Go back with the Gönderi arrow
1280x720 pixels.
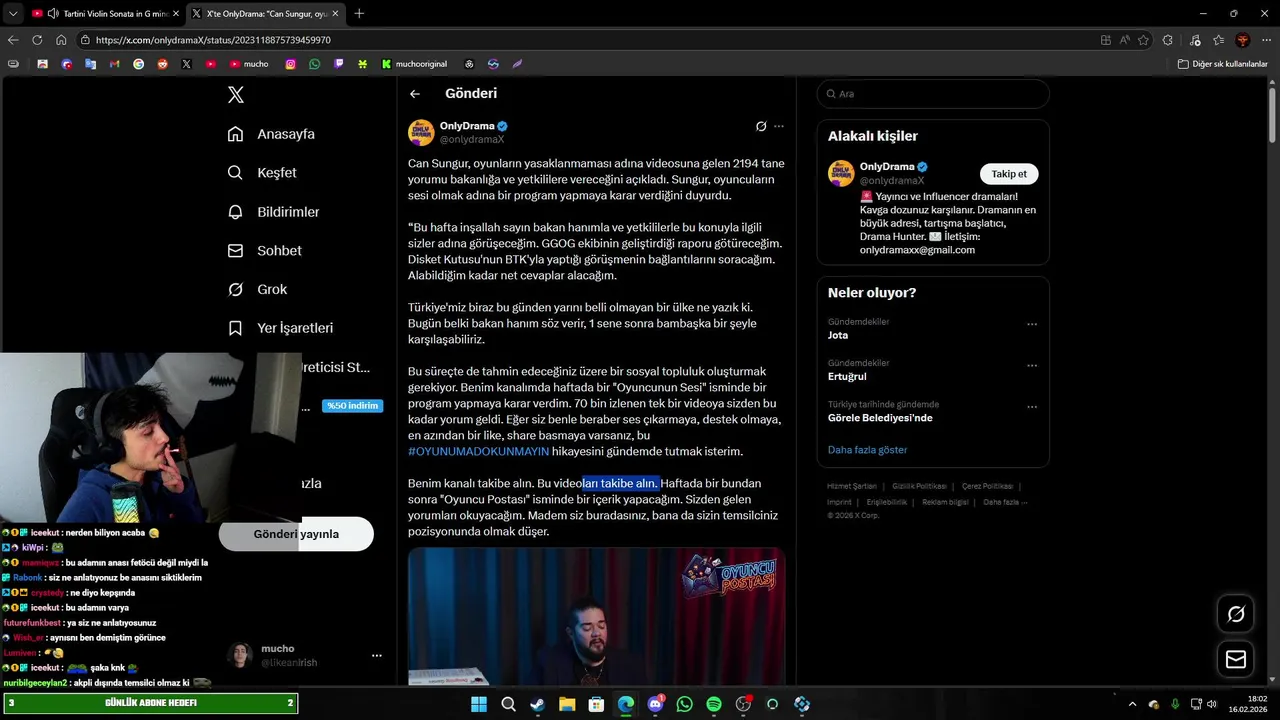[415, 94]
